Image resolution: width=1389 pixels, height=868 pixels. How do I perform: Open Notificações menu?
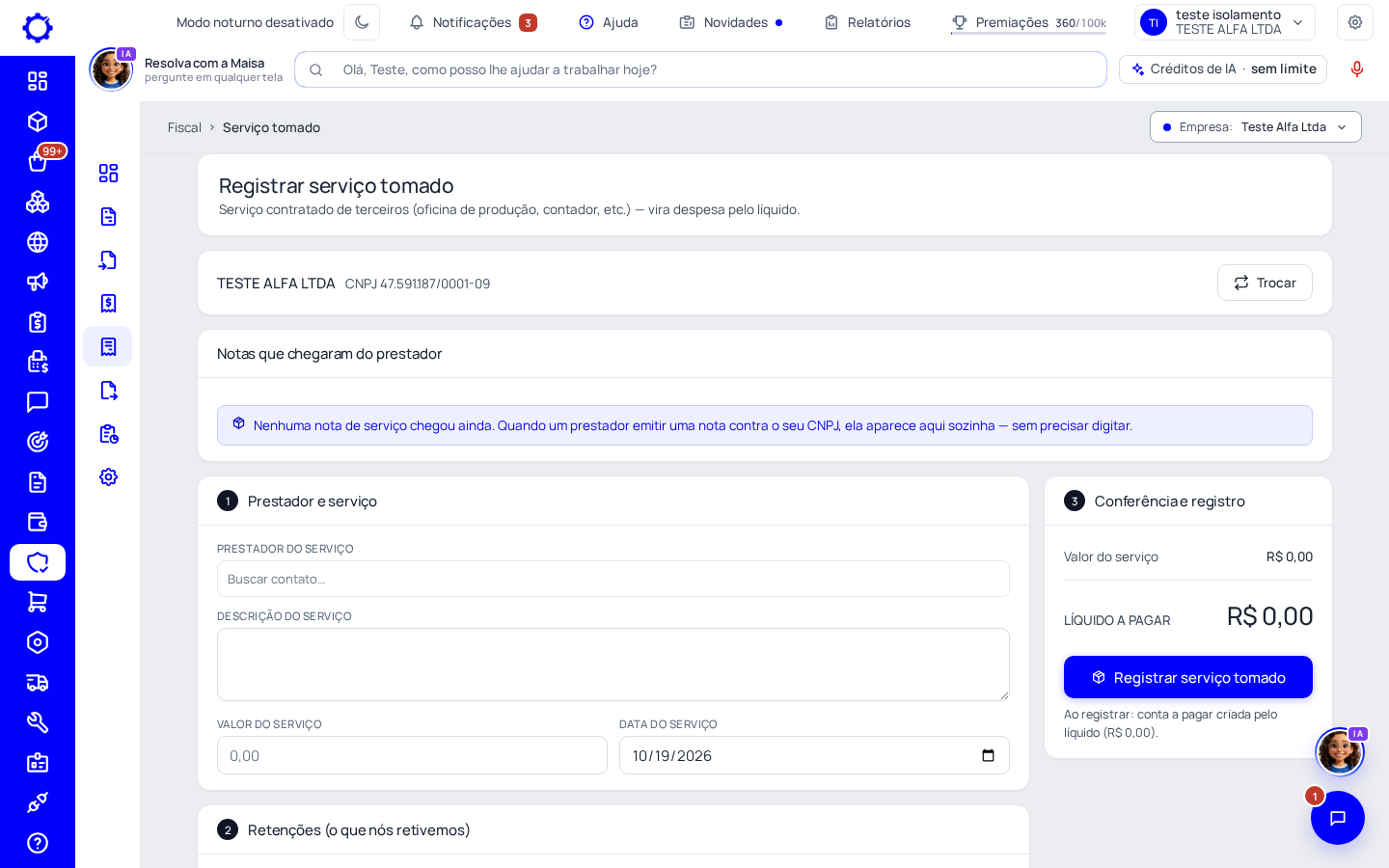click(473, 22)
